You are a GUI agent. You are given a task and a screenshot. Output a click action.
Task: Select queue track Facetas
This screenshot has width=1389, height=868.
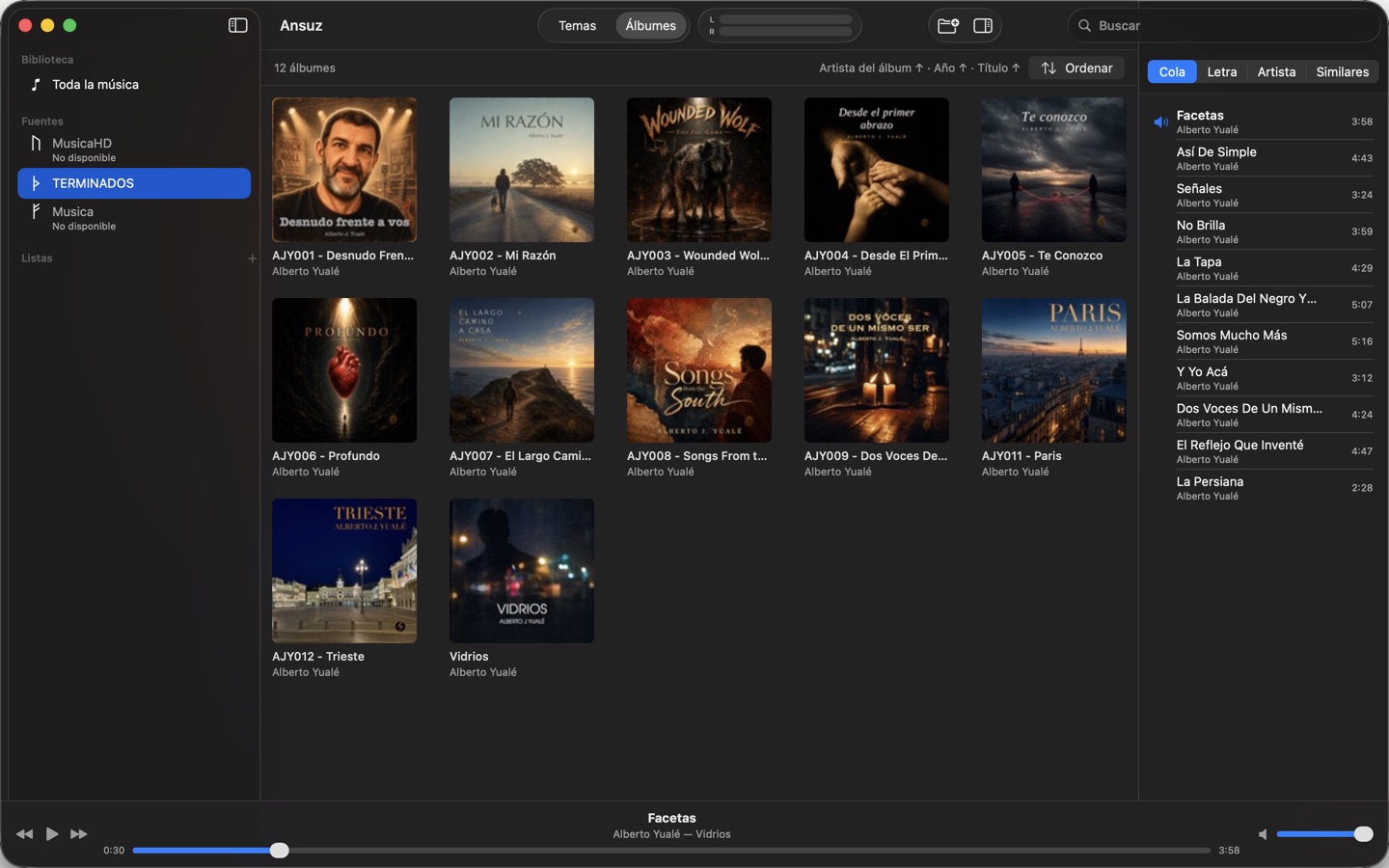coord(1263,122)
